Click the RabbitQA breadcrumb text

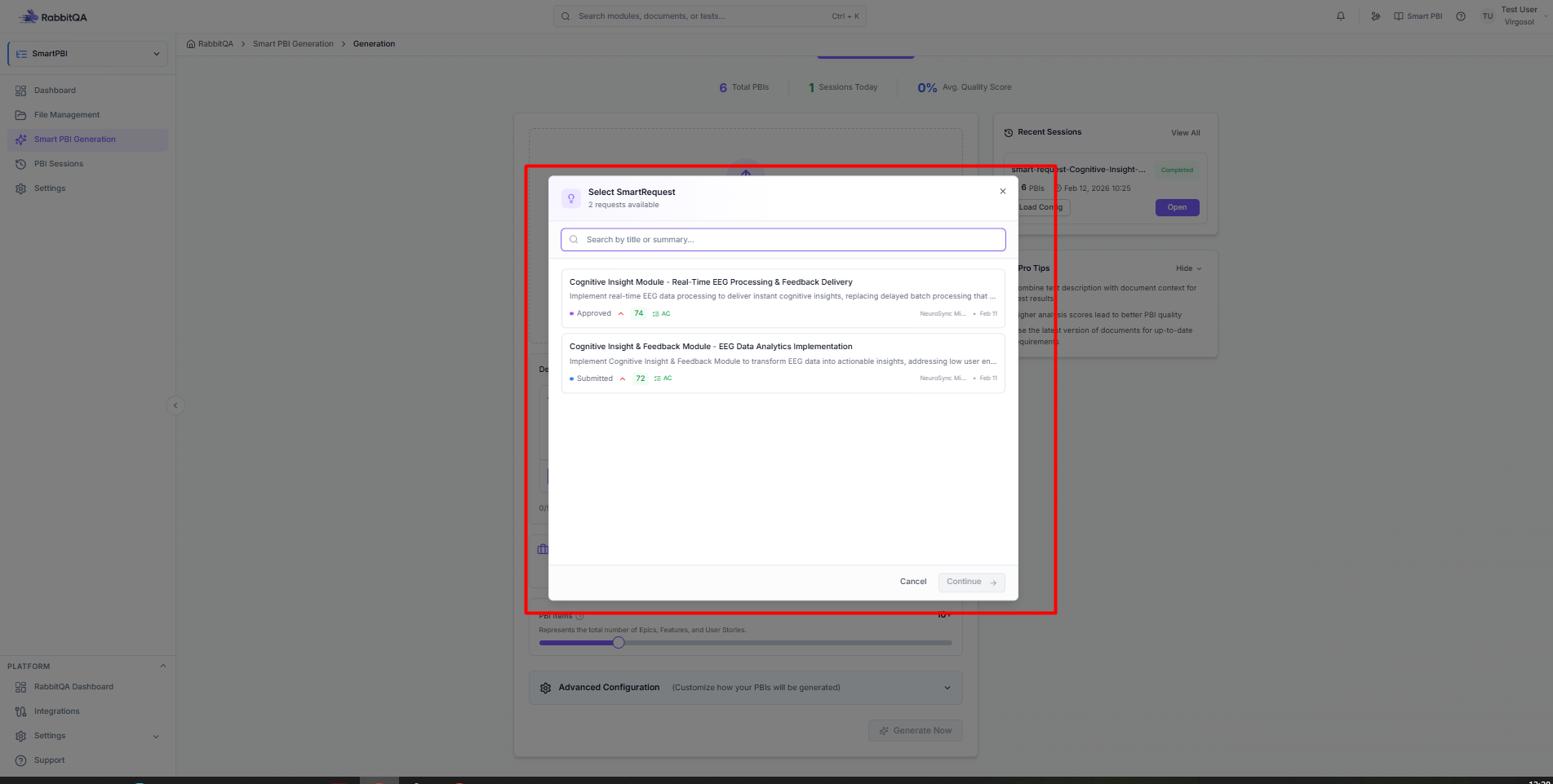[215, 44]
